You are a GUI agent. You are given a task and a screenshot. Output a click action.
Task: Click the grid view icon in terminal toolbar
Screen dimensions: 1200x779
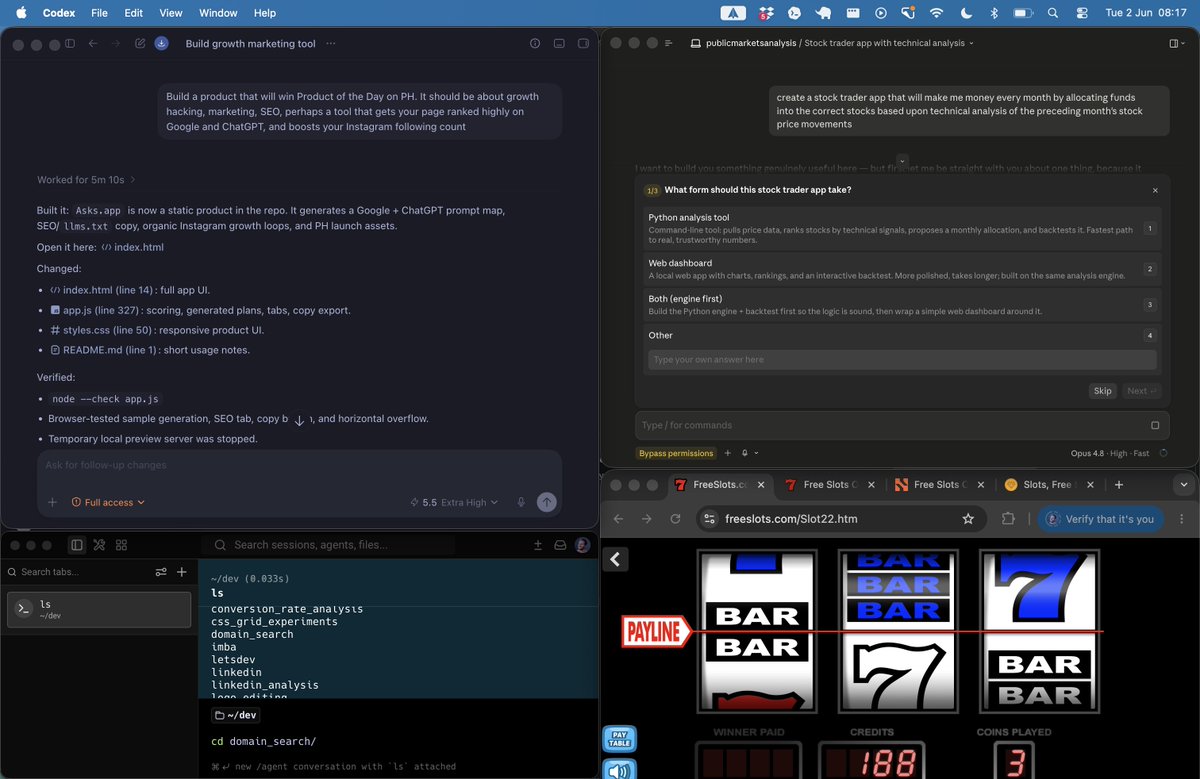tap(121, 545)
